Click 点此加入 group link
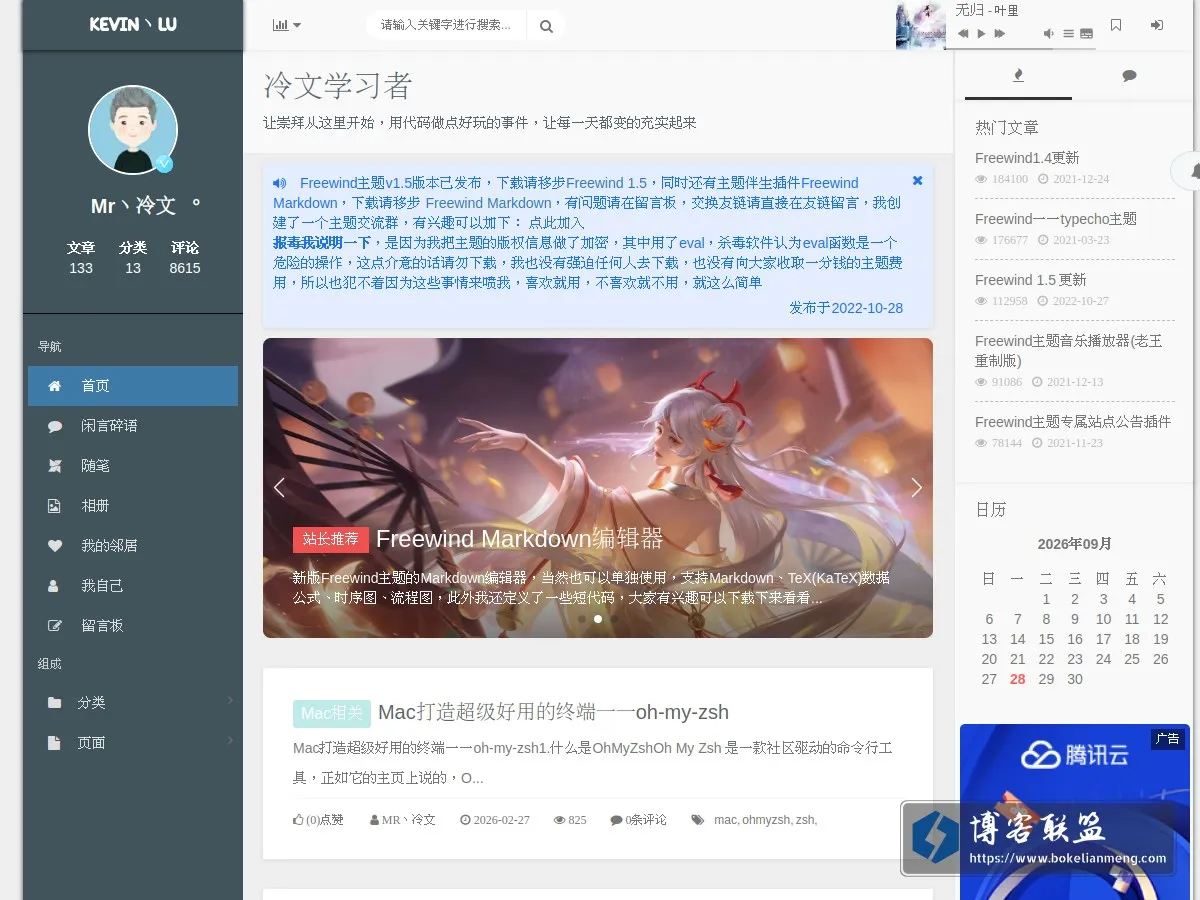 [556, 223]
